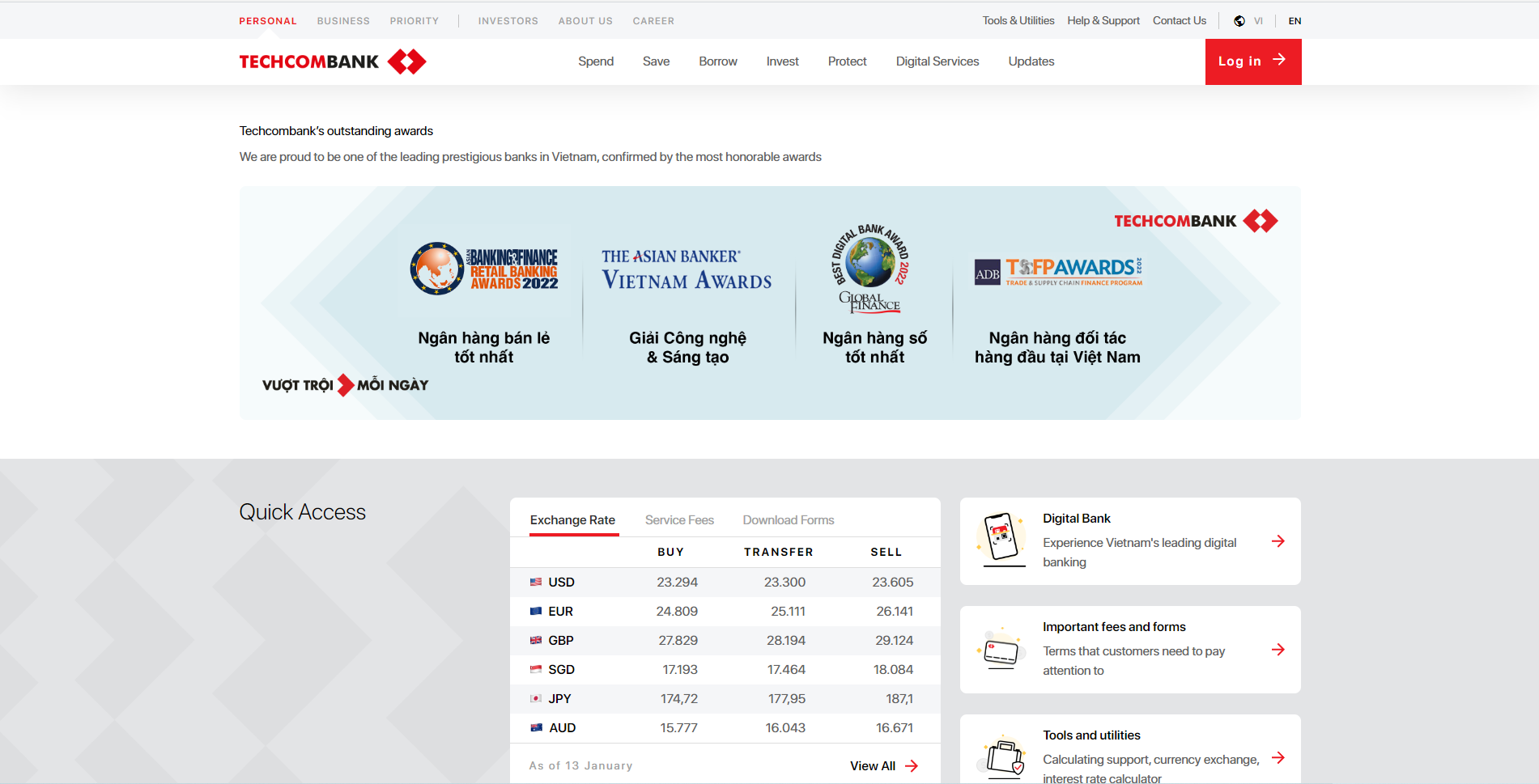
Task: Switch site language to VI
Action: click(1259, 20)
